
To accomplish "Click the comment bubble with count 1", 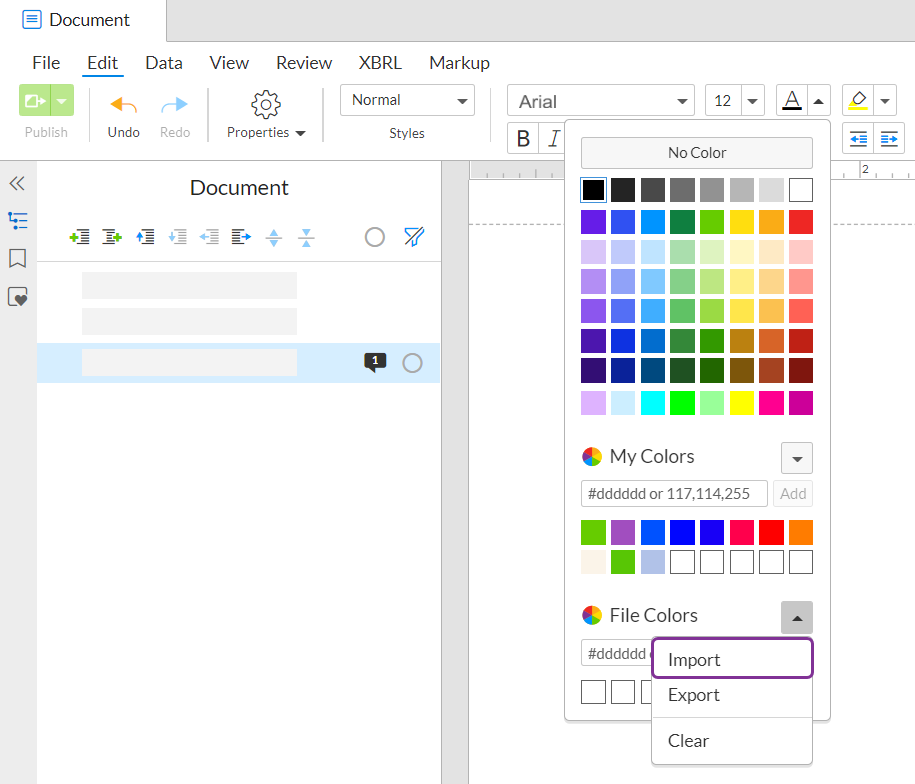I will [x=375, y=362].
